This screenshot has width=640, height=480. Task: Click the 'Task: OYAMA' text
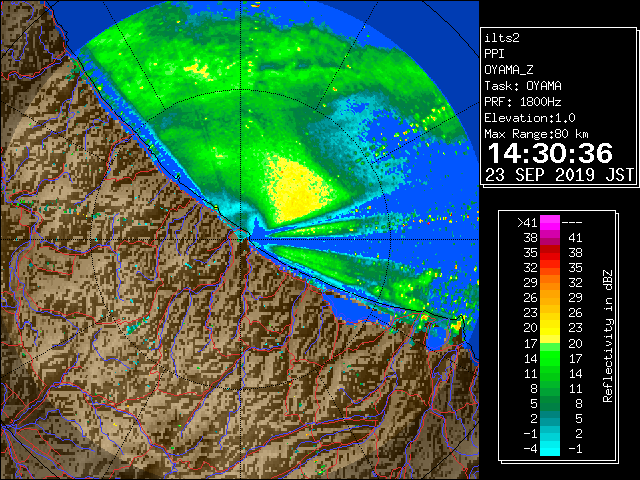pos(523,86)
